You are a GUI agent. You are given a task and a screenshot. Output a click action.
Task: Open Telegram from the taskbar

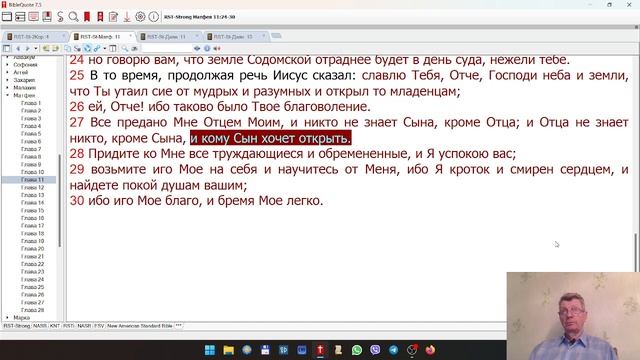coord(393,350)
